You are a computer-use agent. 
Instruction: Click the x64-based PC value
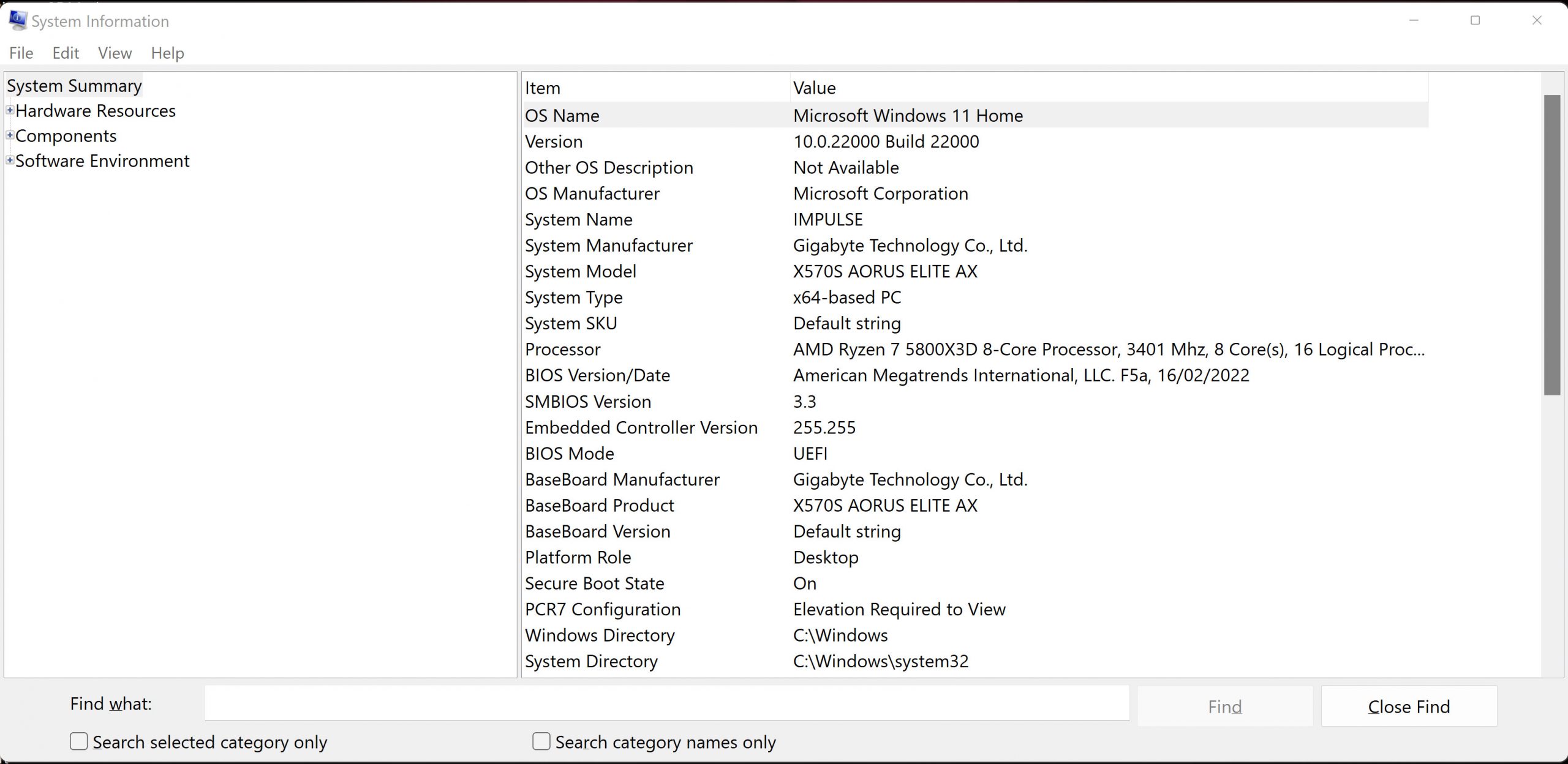(x=846, y=298)
